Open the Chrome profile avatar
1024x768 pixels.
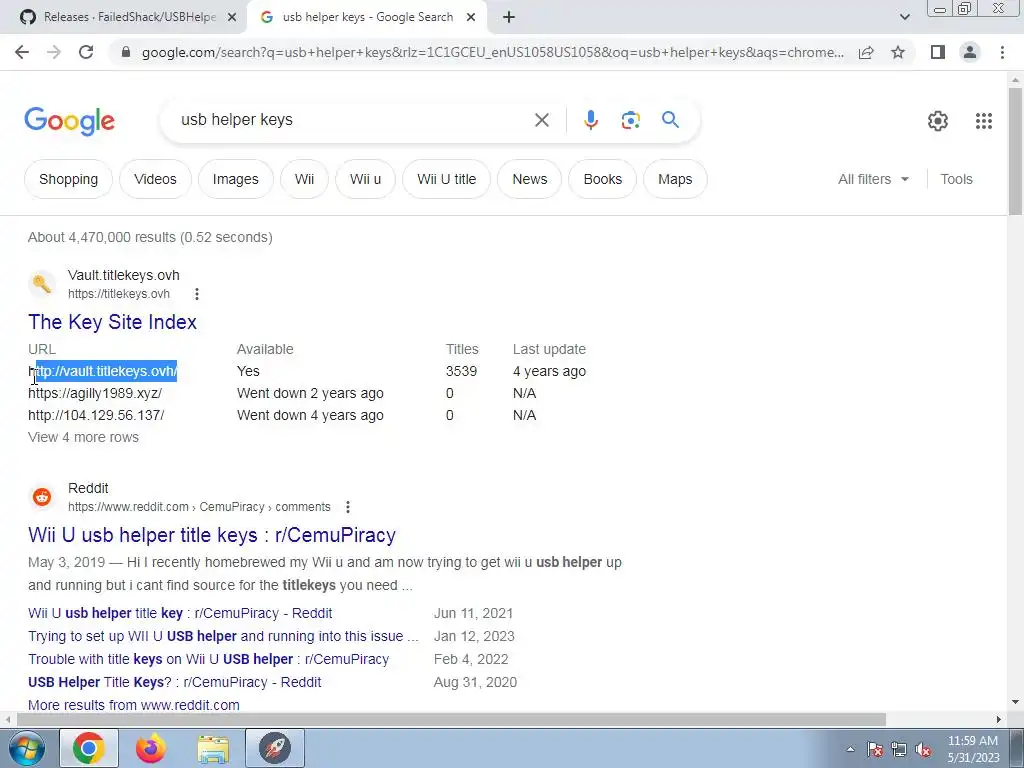(x=970, y=52)
